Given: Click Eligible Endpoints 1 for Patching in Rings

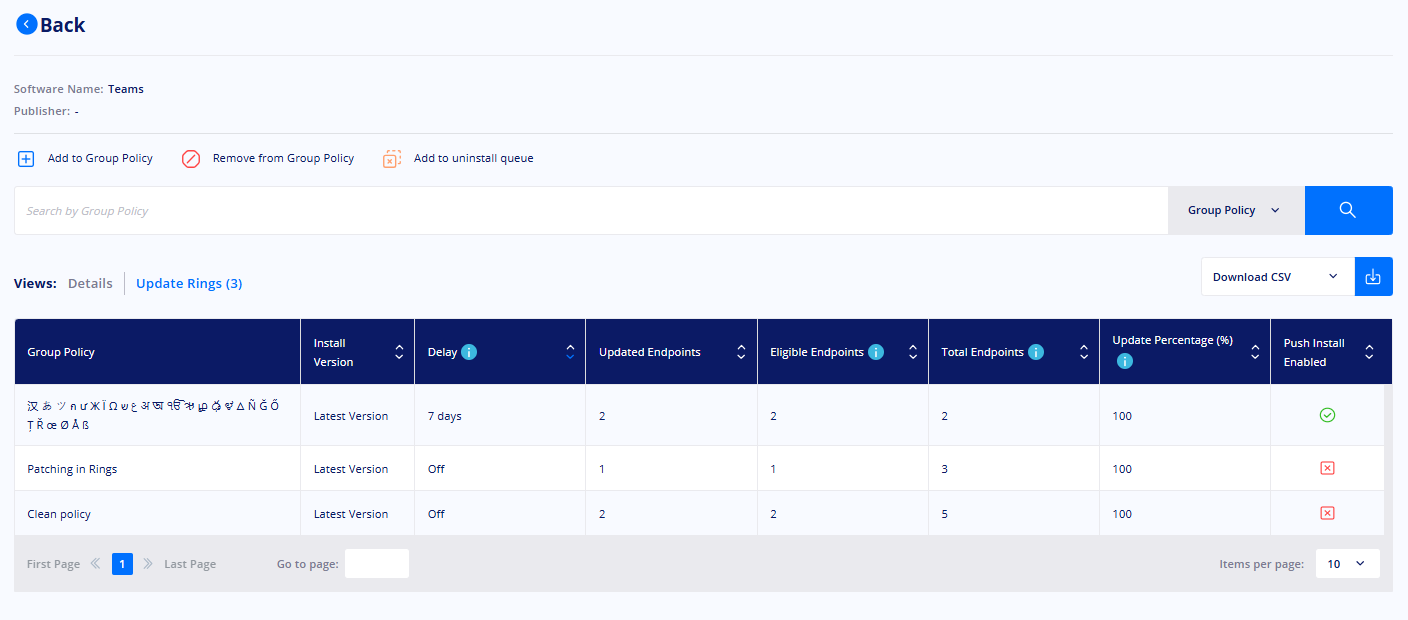Looking at the screenshot, I should (x=773, y=469).
